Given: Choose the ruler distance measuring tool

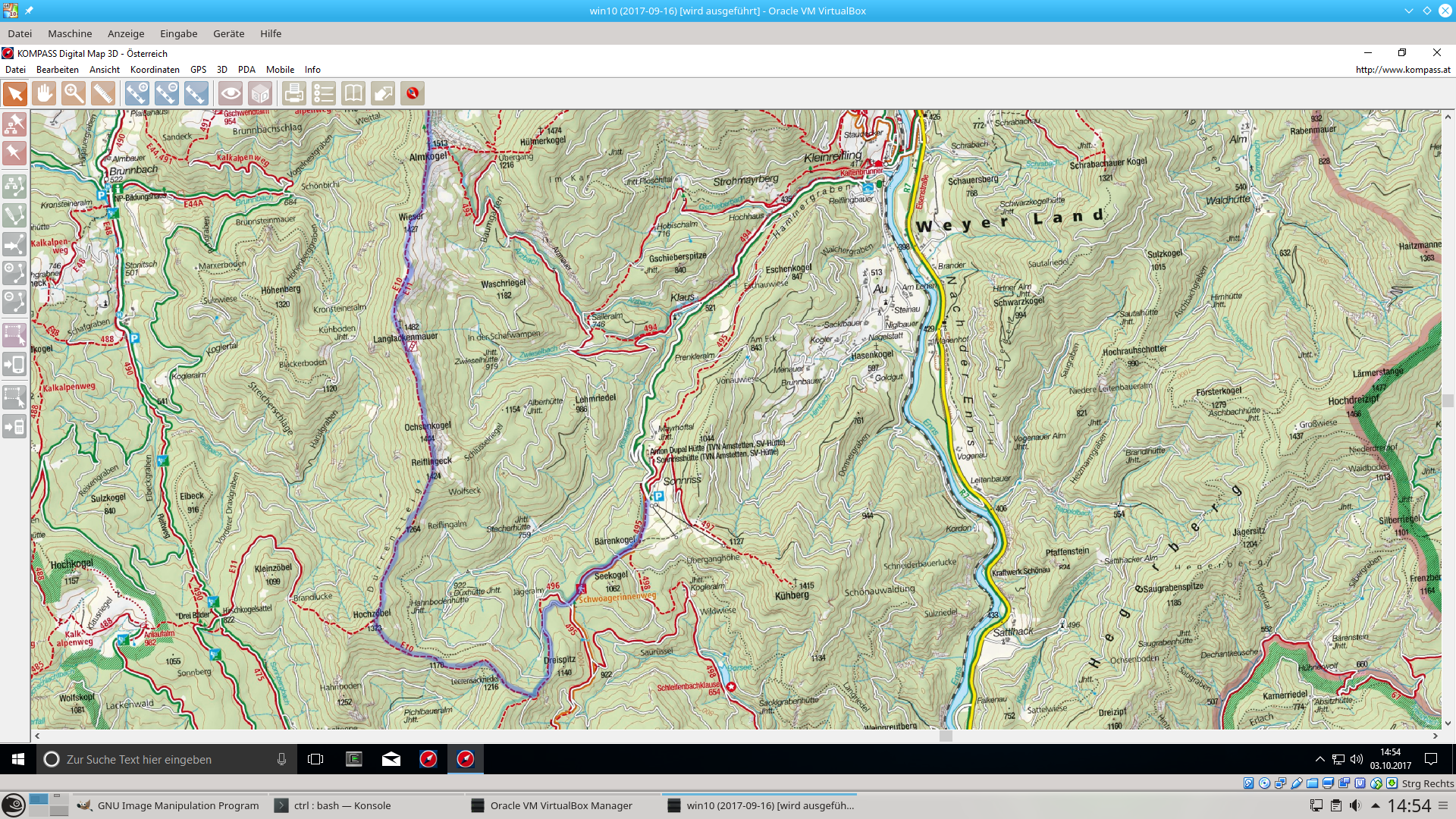Looking at the screenshot, I should click(103, 93).
